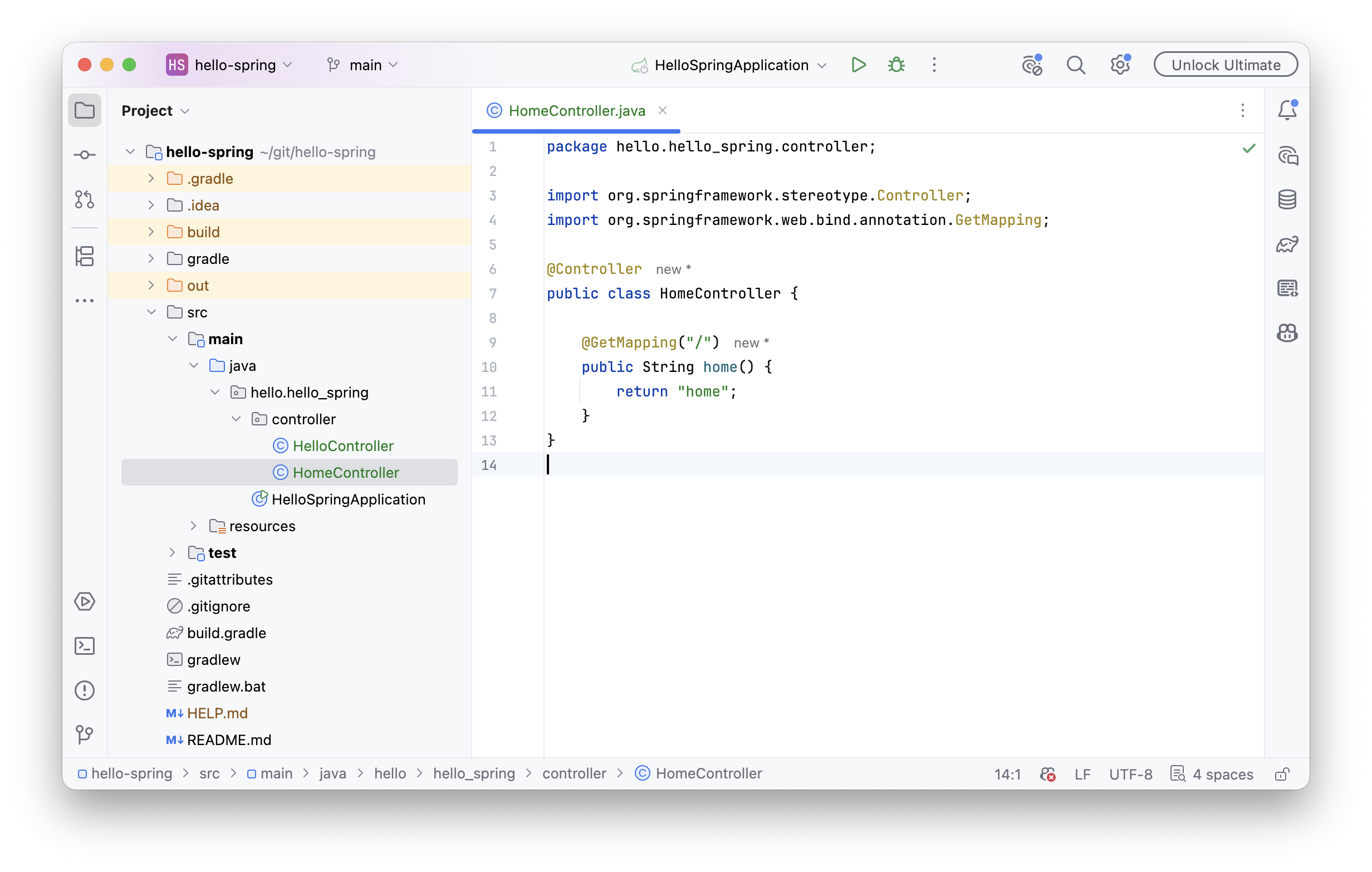This screenshot has height=872, width=1372.
Task: Open the Gradle elephant tool window
Action: [x=1287, y=244]
